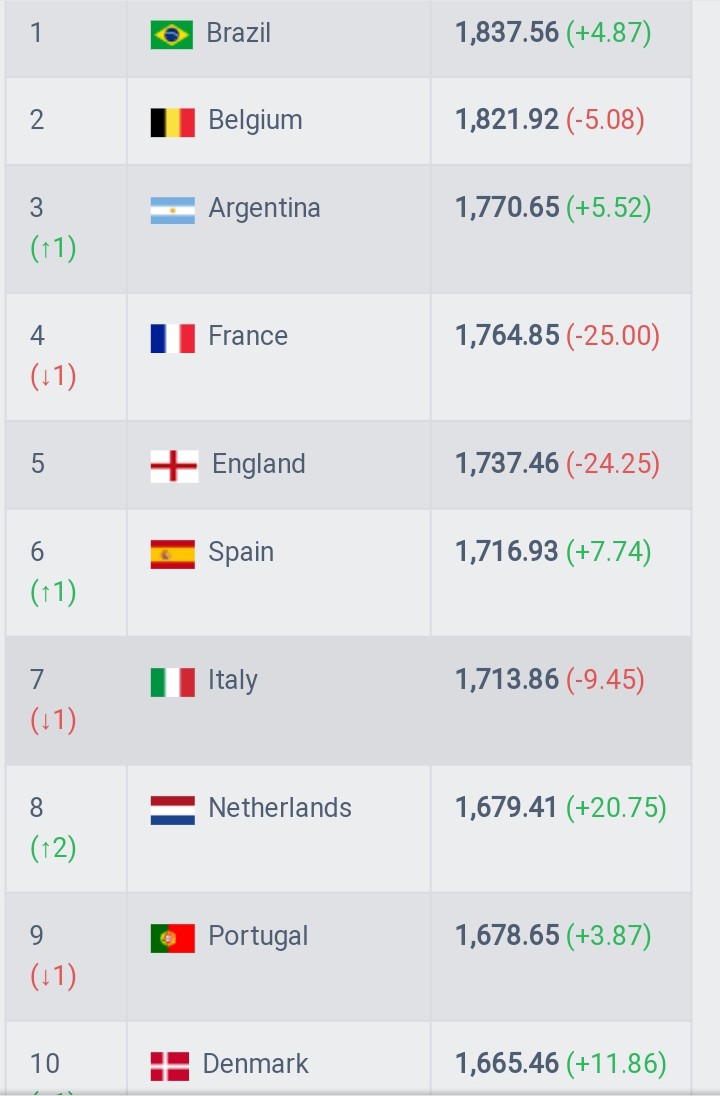Click the France flag icon
The image size is (720, 1096).
click(173, 338)
